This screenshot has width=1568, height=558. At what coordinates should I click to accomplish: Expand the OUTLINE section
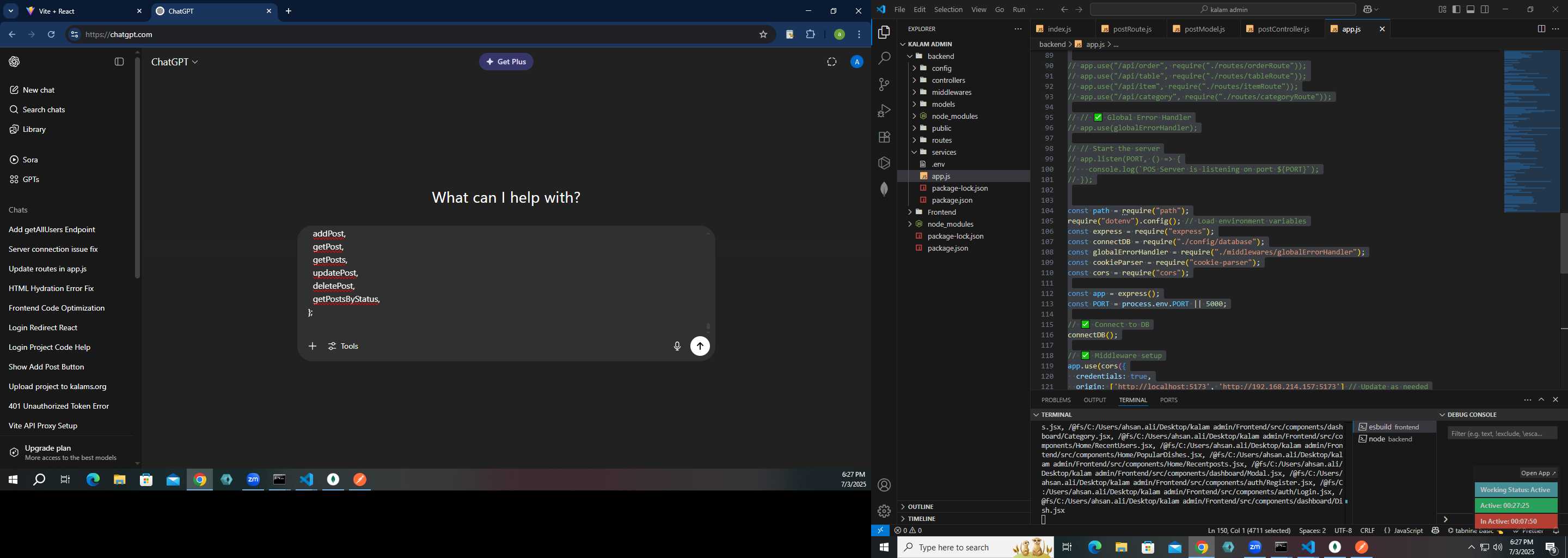pos(965,507)
